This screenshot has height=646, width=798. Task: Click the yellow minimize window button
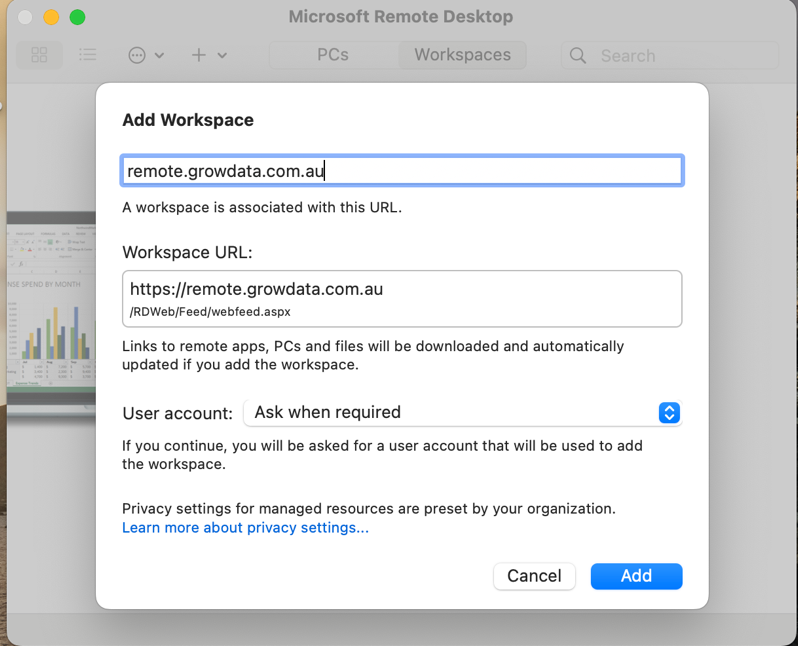pos(51,17)
